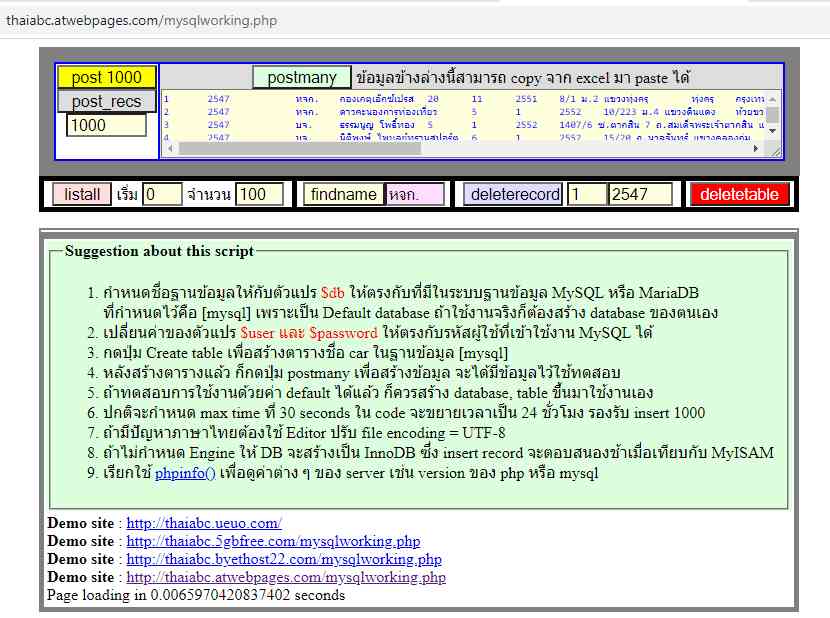Click the findname text field
Viewport: 830px width, 618px height.
(x=415, y=194)
